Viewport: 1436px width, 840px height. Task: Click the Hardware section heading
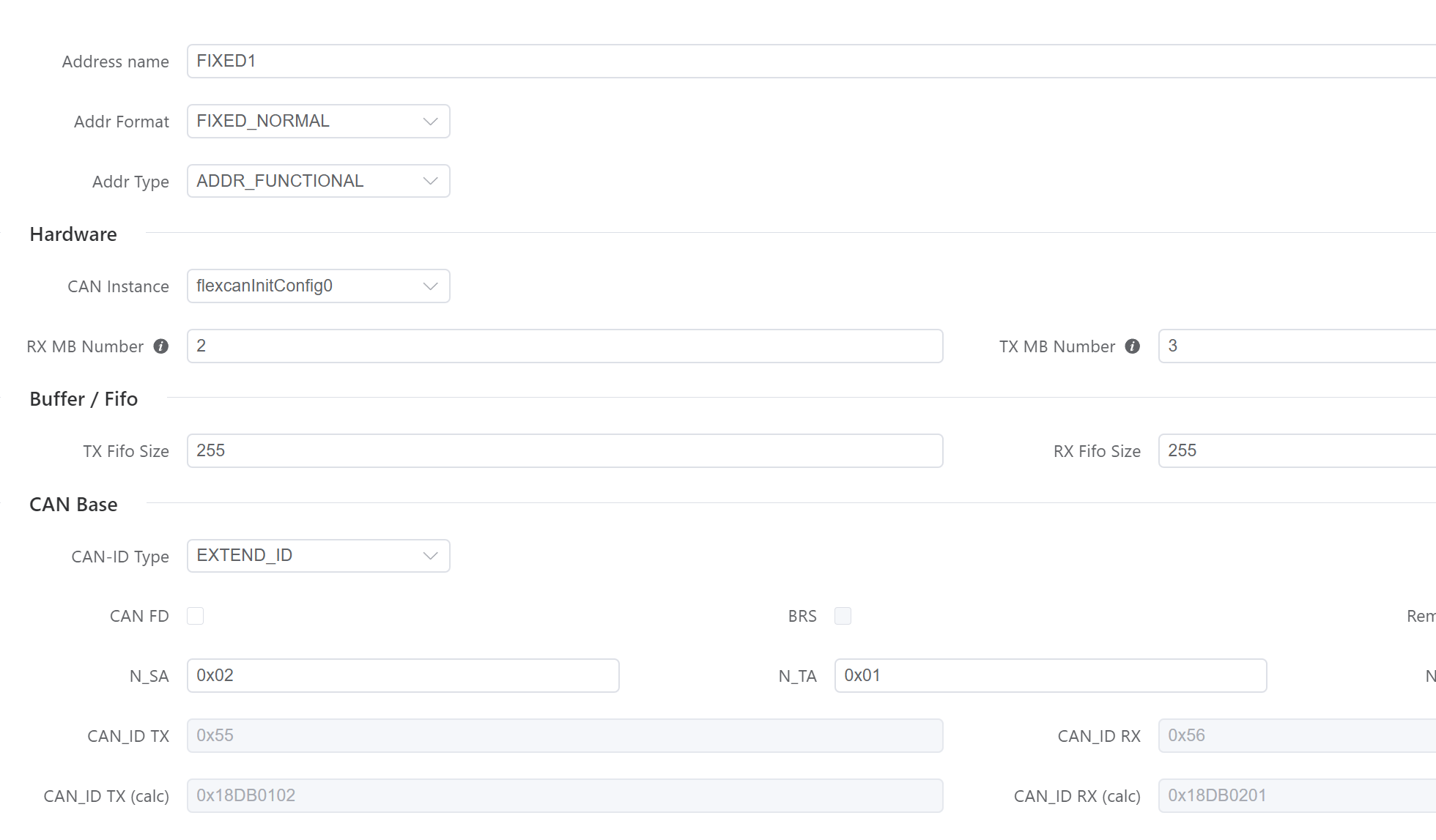[x=73, y=234]
